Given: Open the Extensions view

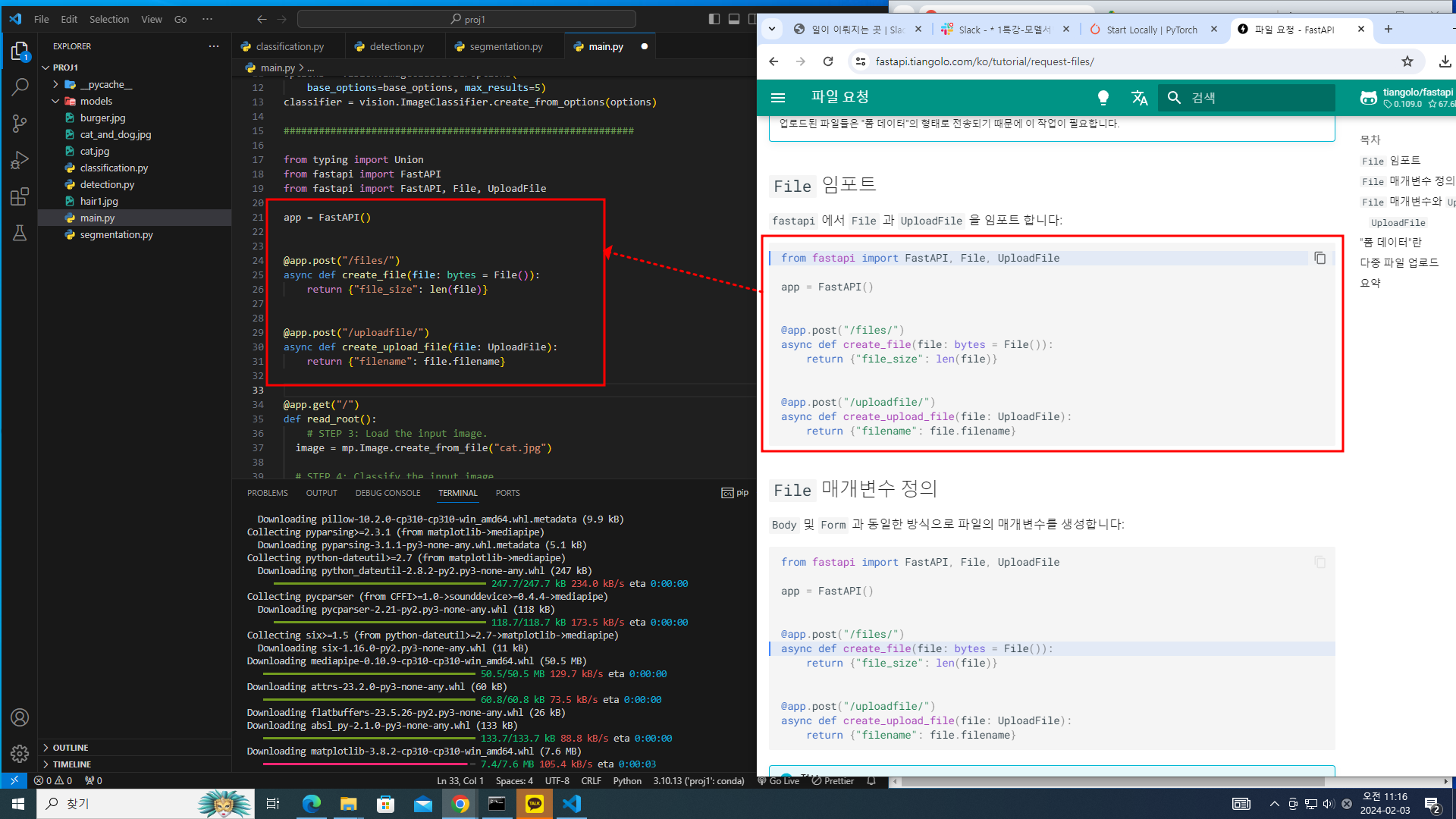Looking at the screenshot, I should coord(20,197).
